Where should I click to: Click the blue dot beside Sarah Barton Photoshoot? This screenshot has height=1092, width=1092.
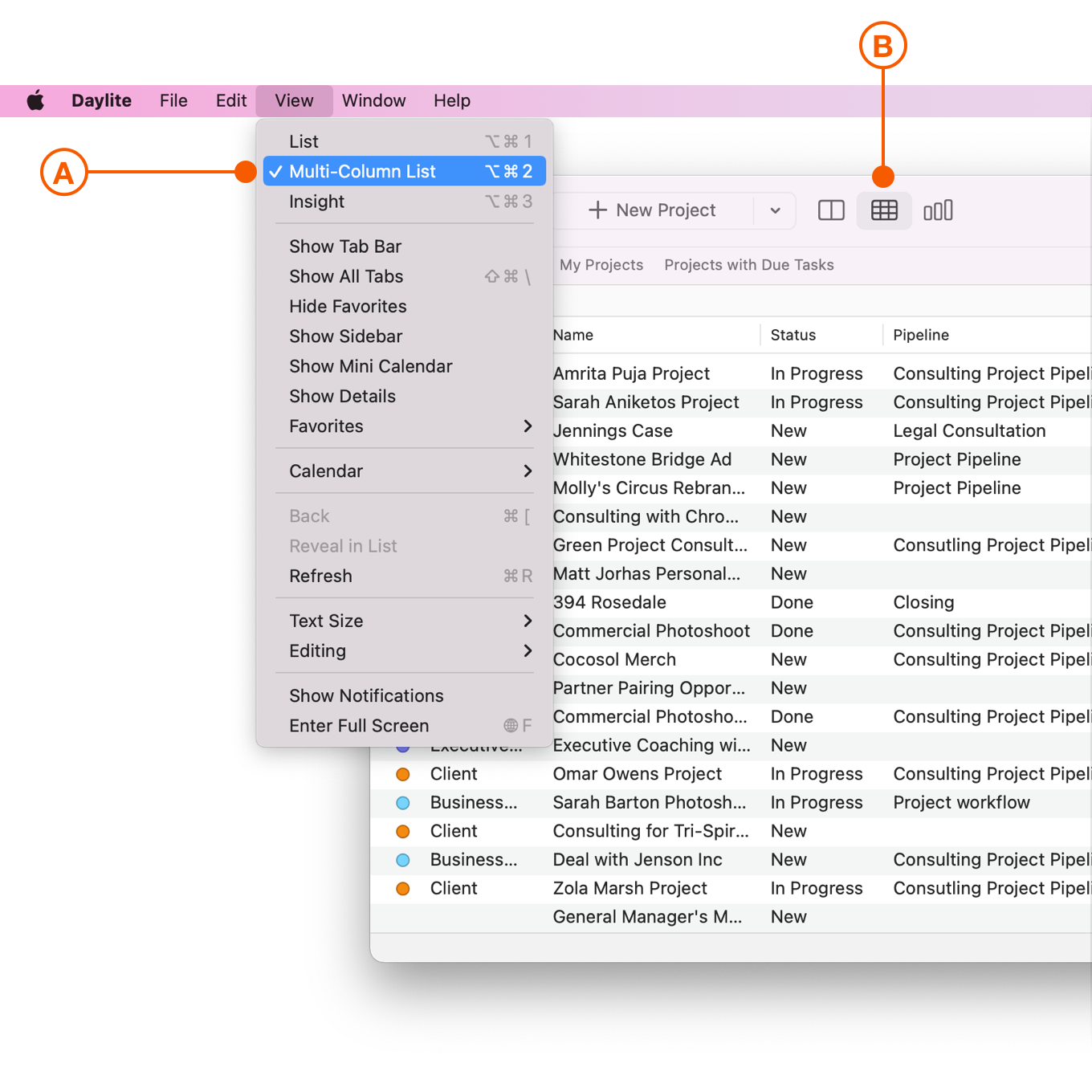click(403, 802)
